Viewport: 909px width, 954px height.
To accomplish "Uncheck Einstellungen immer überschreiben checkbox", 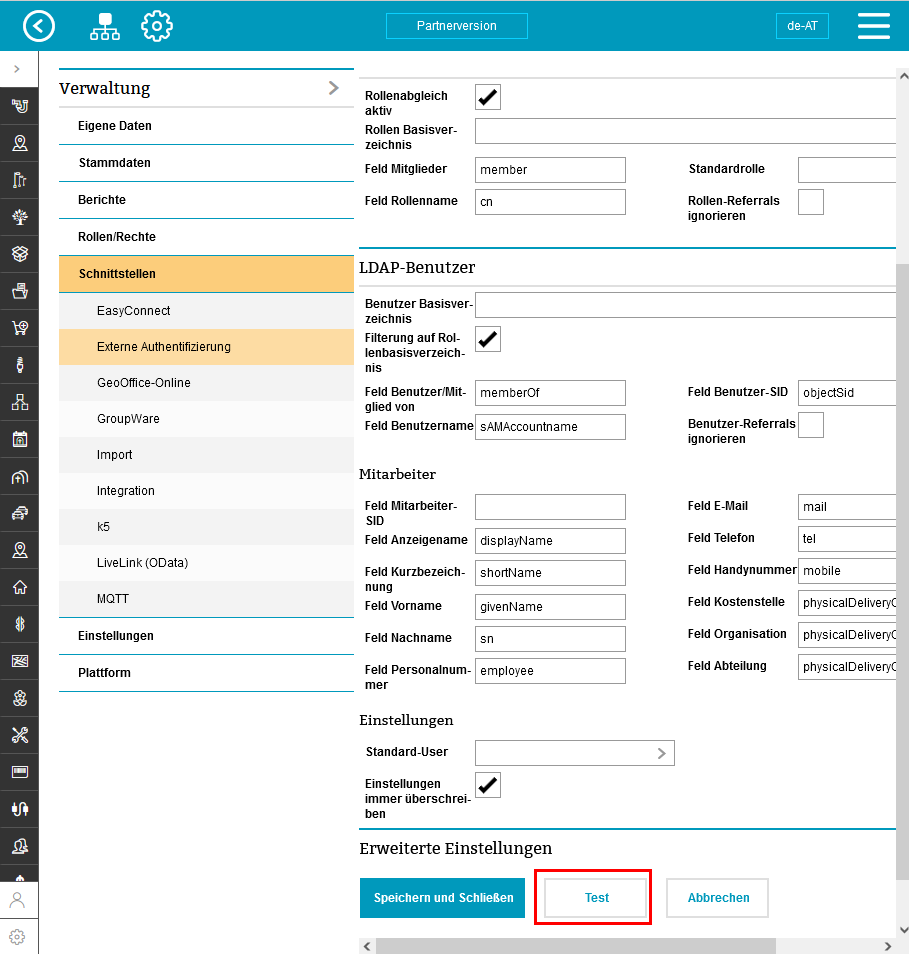I will coord(488,785).
